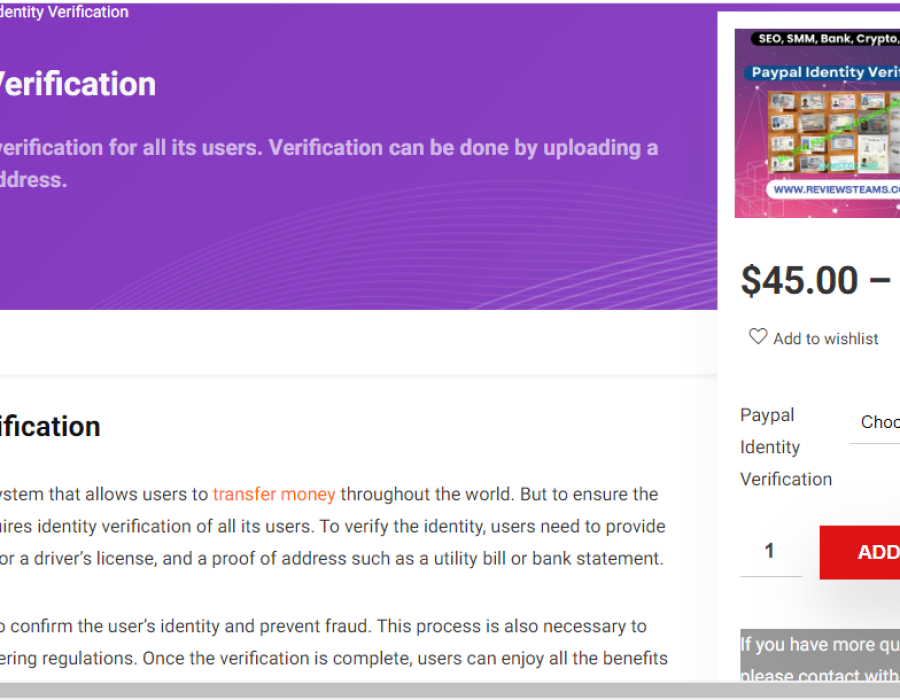Screen dimensions: 900x700
Task: Click the 'Paypal Identity Verification' variation label
Action: click(x=785, y=447)
